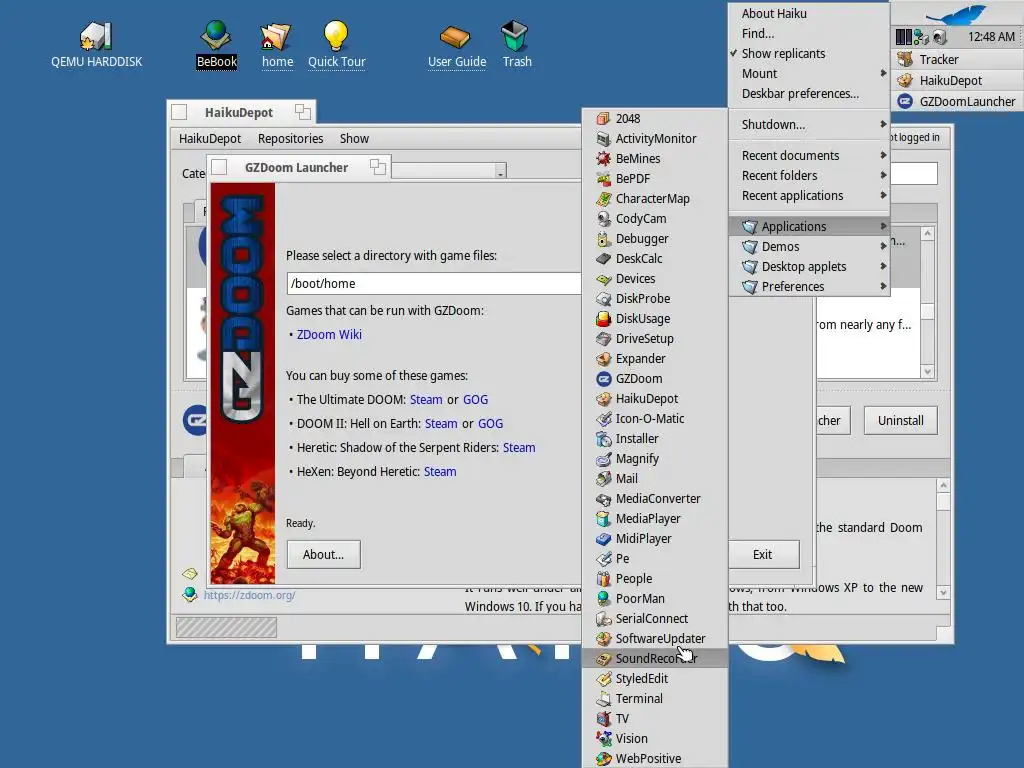The width and height of the screenshot is (1024, 768).
Task: Open MidiPlayer icon
Action: (x=603, y=539)
